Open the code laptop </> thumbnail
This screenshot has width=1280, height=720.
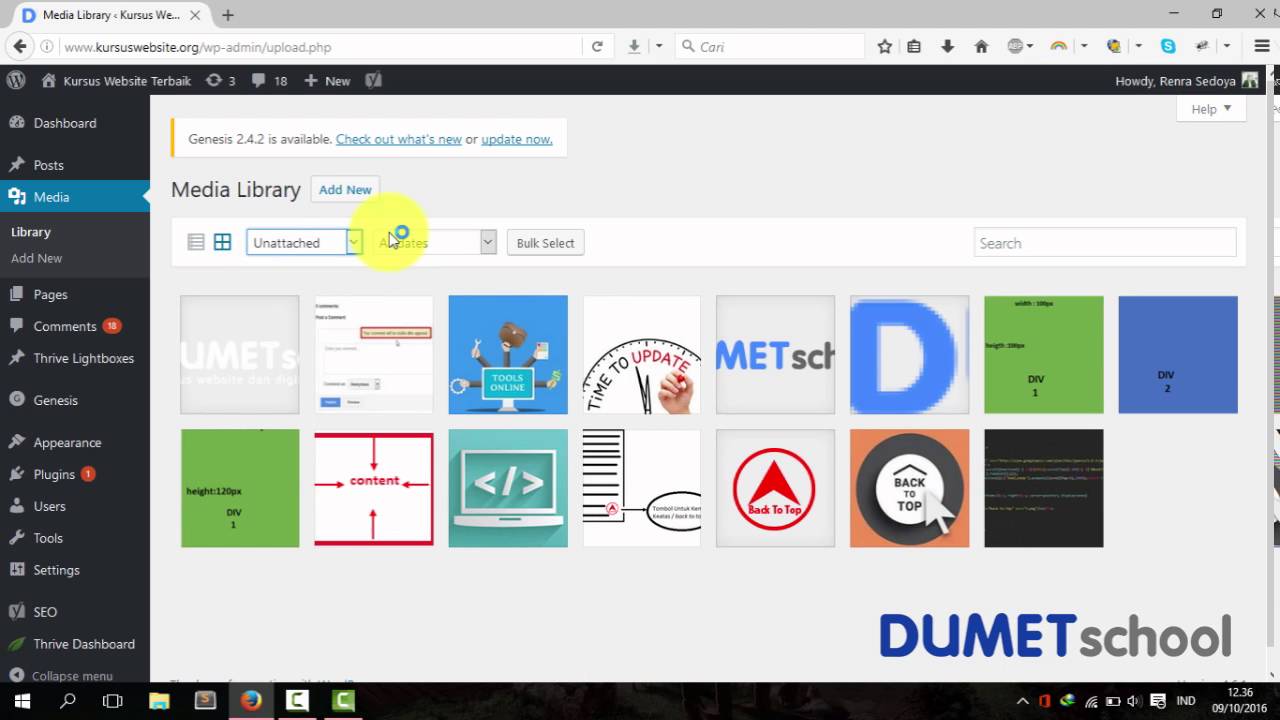508,488
